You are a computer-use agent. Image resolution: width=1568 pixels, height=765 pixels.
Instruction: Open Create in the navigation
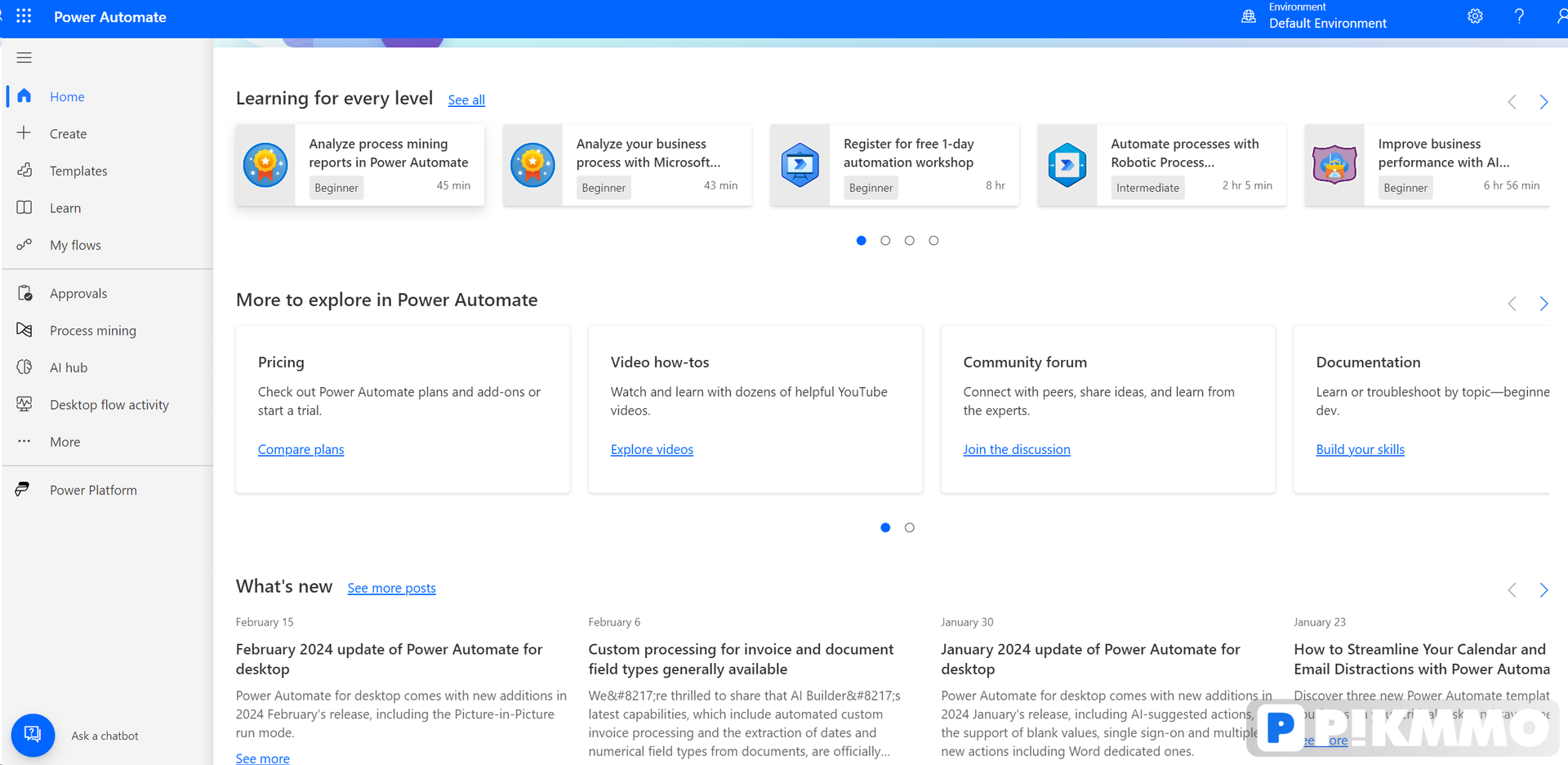click(x=68, y=134)
